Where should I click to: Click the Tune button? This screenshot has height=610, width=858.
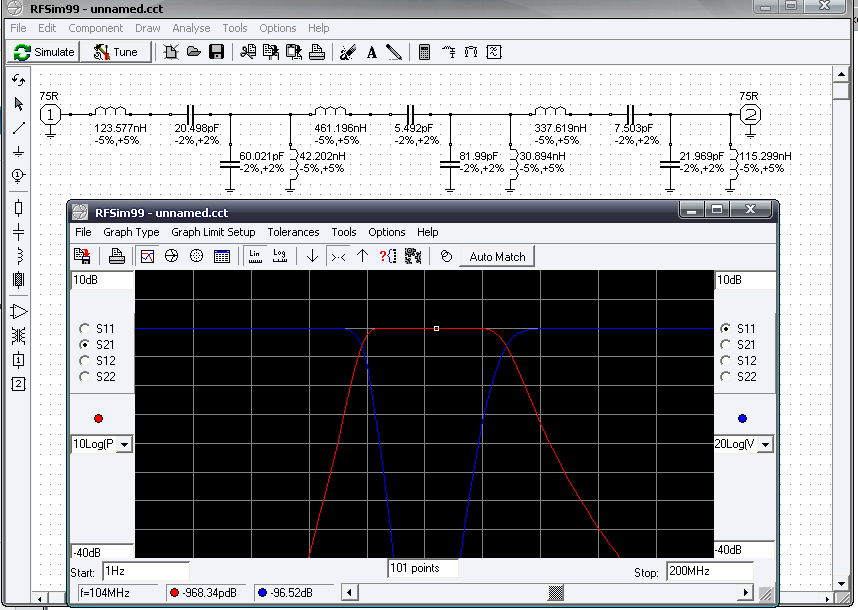[x=115, y=52]
